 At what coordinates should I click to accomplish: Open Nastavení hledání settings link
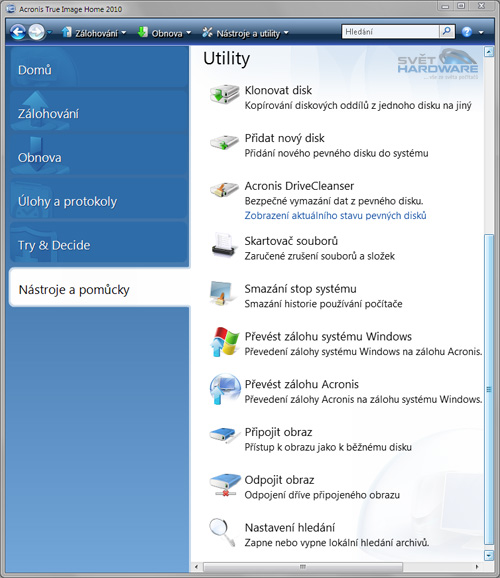pyautogui.click(x=290, y=527)
